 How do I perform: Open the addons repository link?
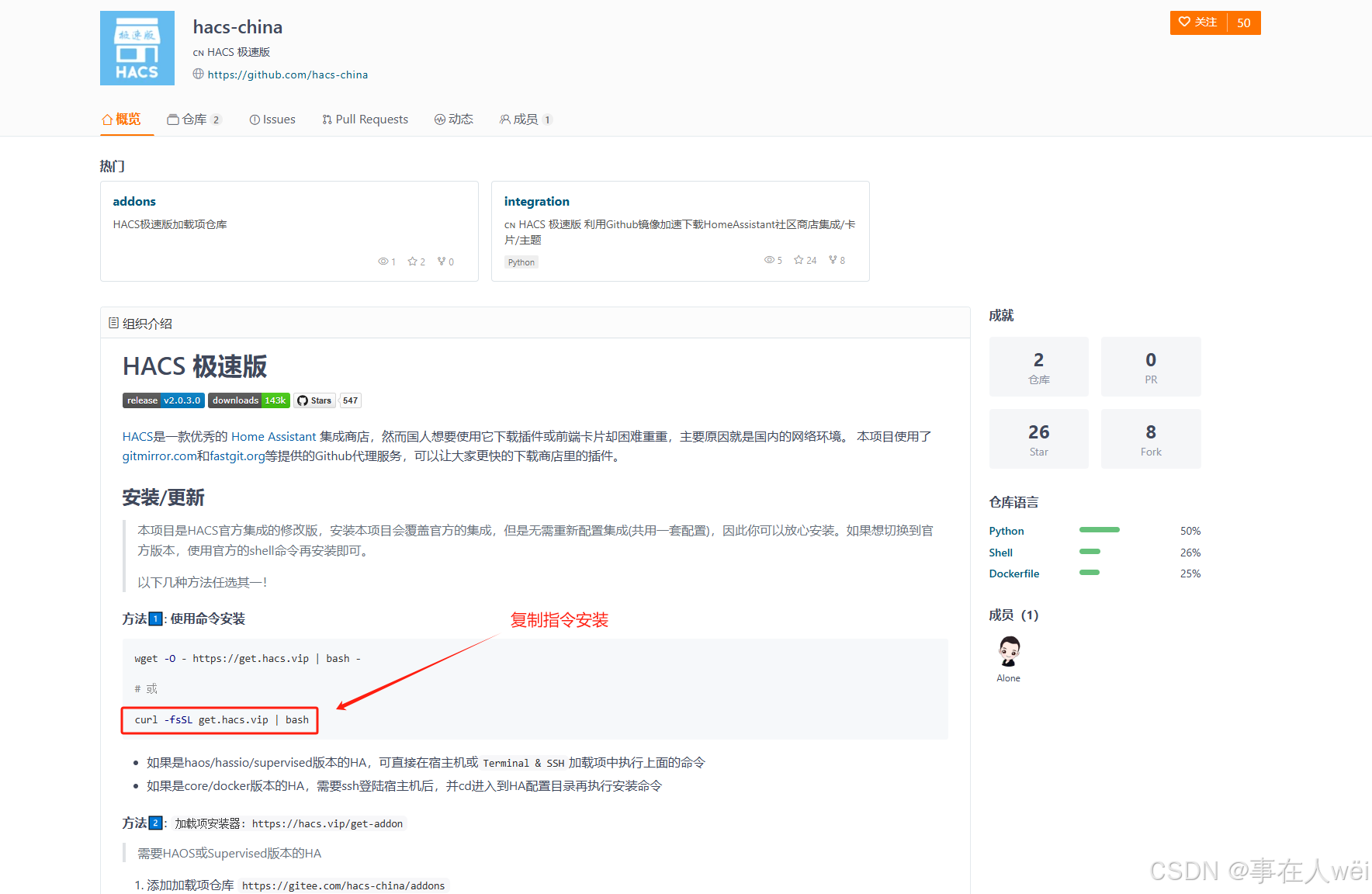pos(134,201)
